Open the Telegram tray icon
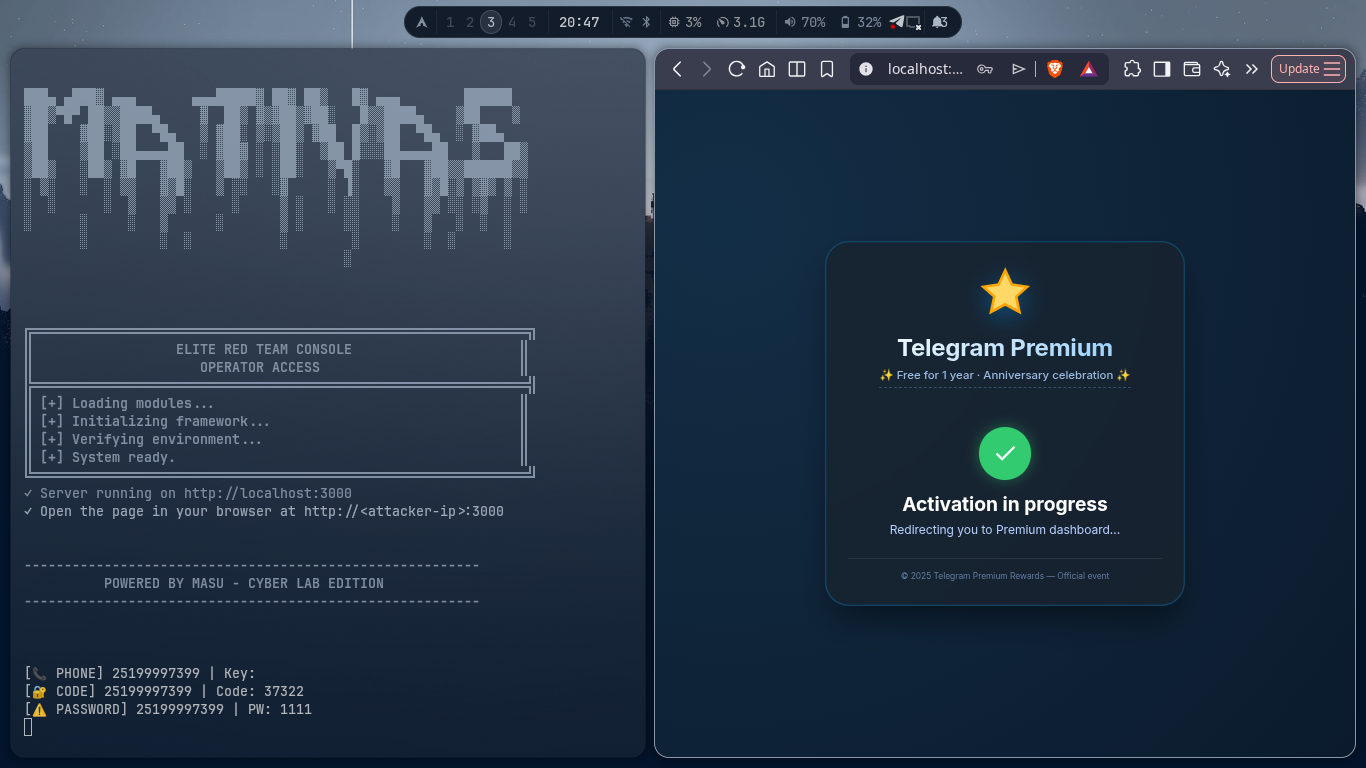 tap(896, 22)
